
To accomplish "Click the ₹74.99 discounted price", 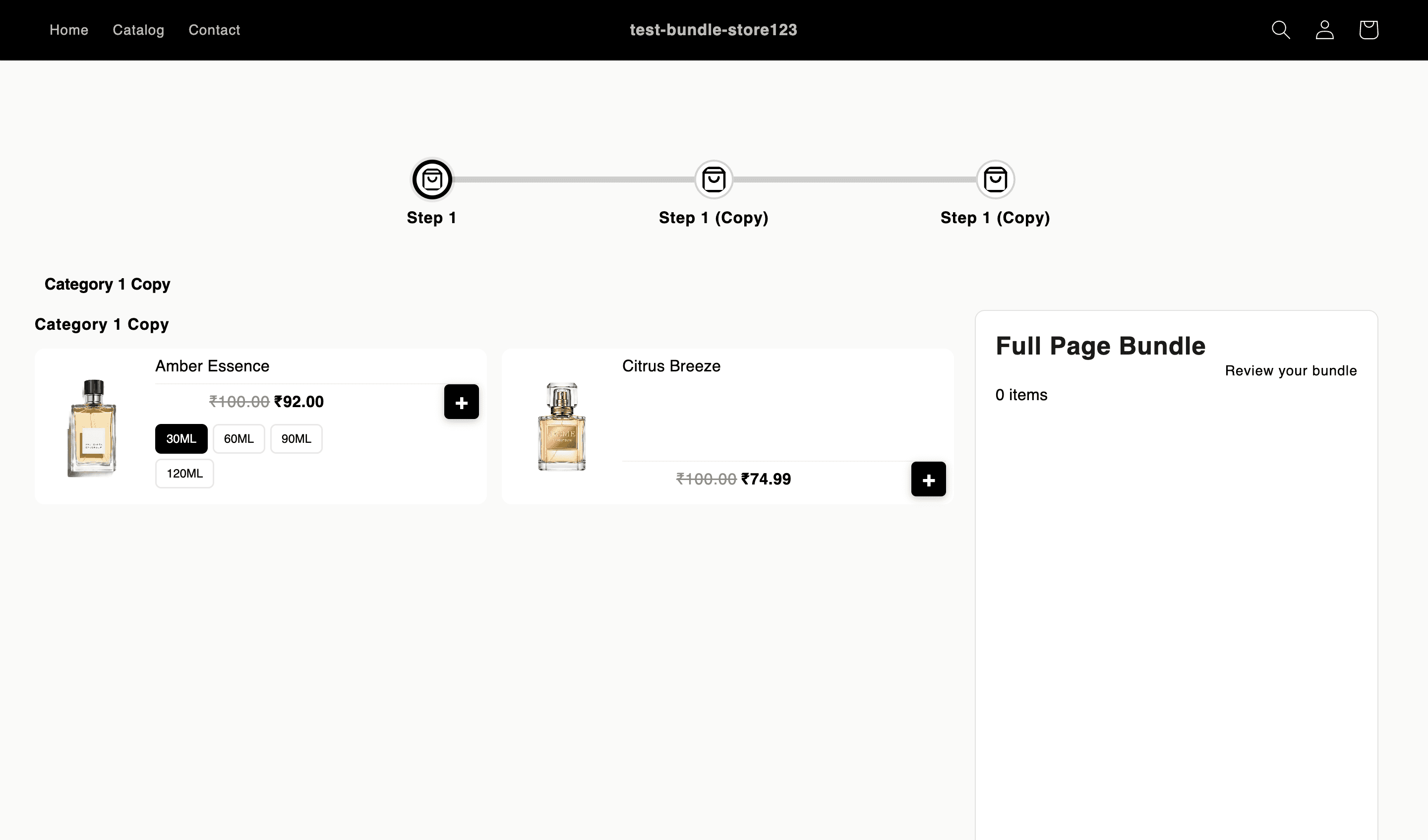I will [x=766, y=479].
